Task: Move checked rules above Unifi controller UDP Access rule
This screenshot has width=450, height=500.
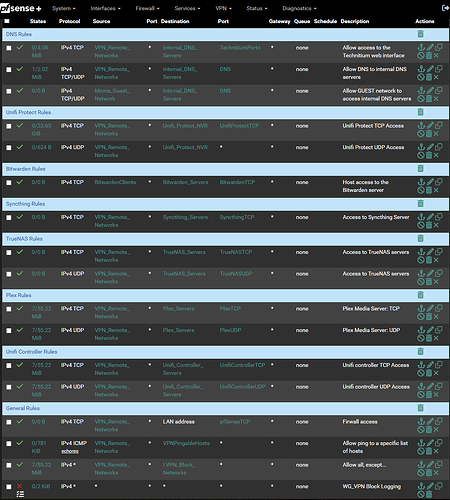Action: [421, 387]
